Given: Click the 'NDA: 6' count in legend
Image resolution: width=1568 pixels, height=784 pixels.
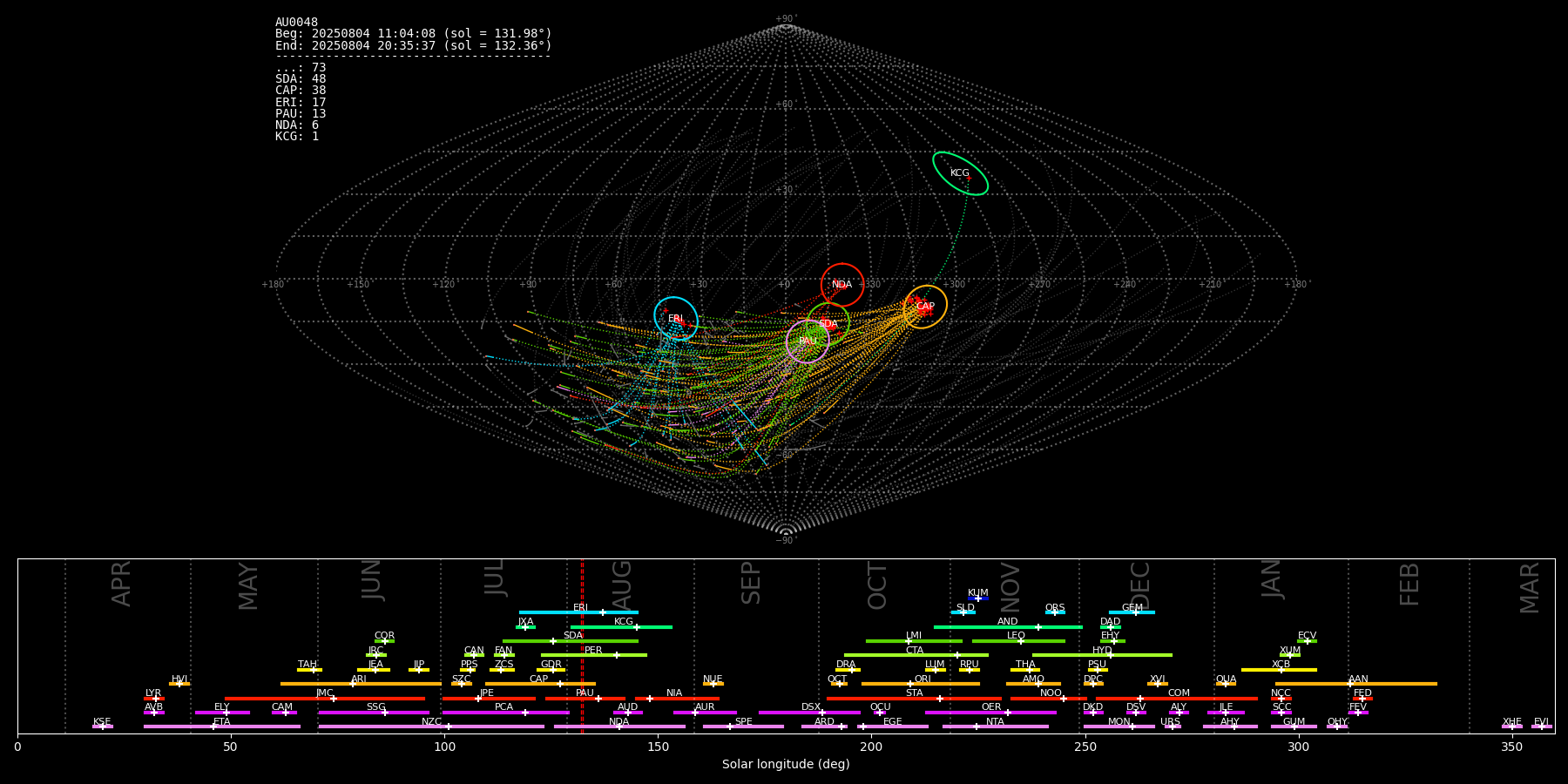Looking at the screenshot, I should coord(297,125).
